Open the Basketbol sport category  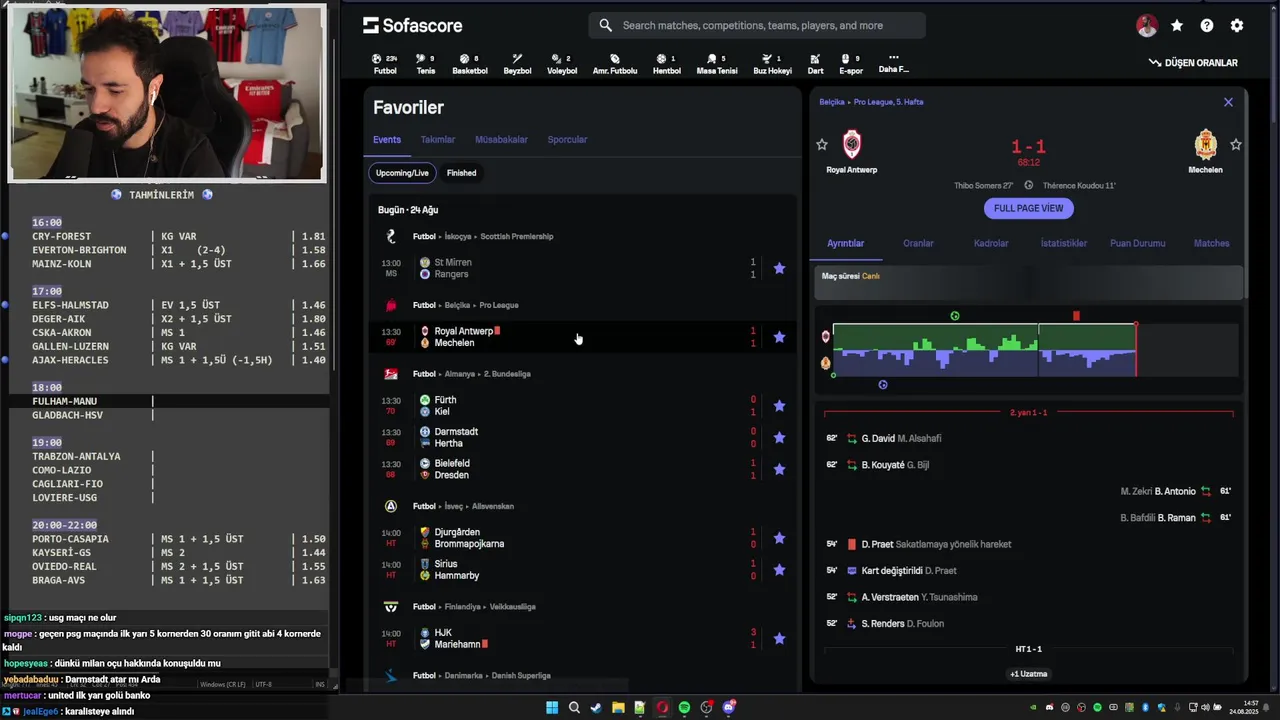tap(469, 64)
